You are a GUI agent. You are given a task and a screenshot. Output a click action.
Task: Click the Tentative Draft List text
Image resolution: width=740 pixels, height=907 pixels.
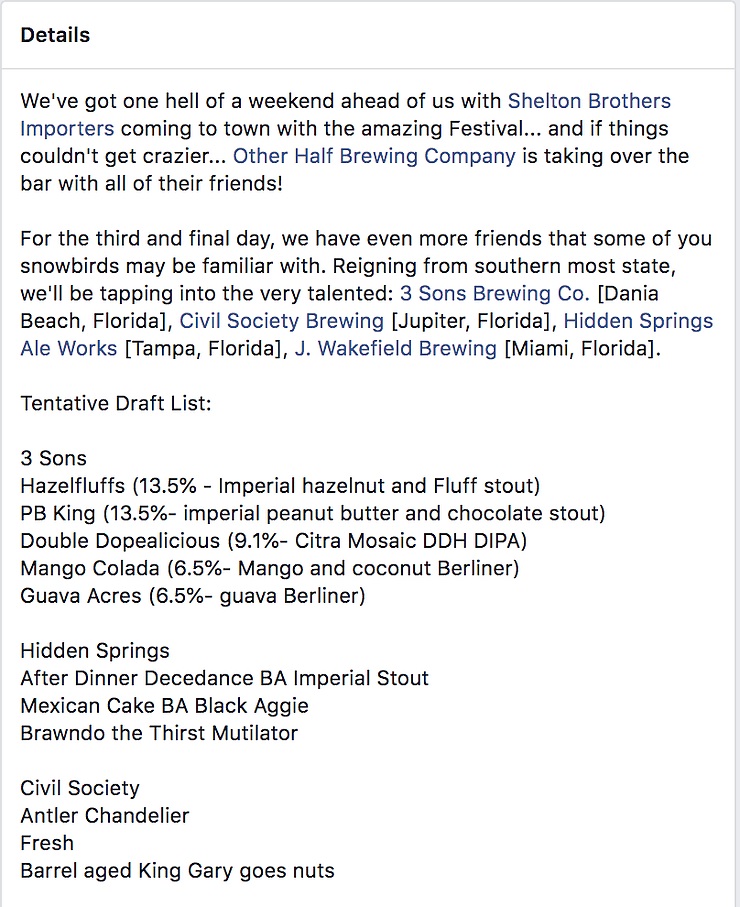116,403
